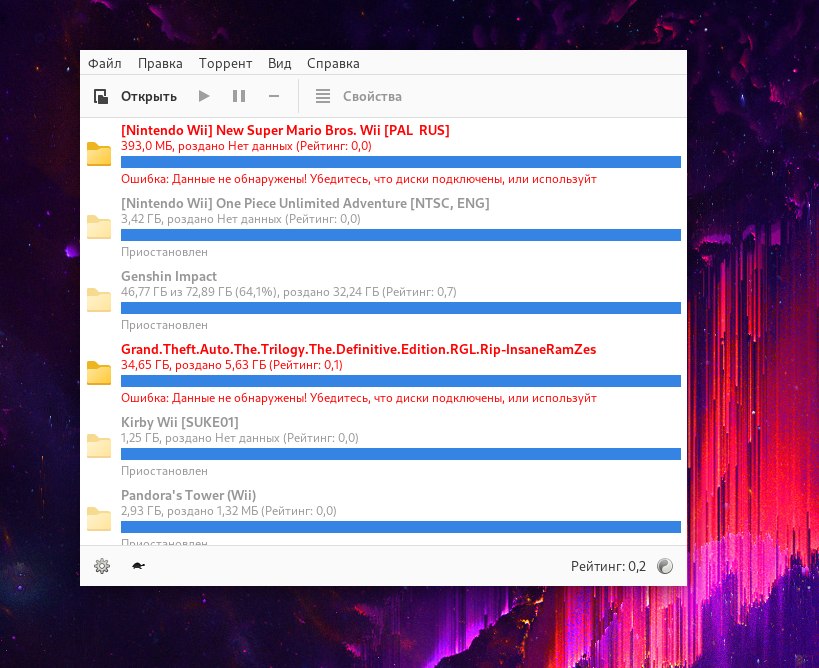This screenshot has width=819, height=668.
Task: Click the properties list icon
Action: click(323, 96)
